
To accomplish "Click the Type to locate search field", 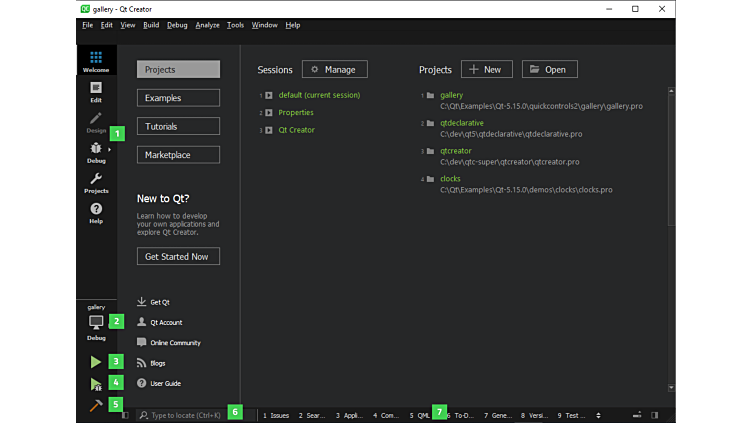I will pos(185,415).
